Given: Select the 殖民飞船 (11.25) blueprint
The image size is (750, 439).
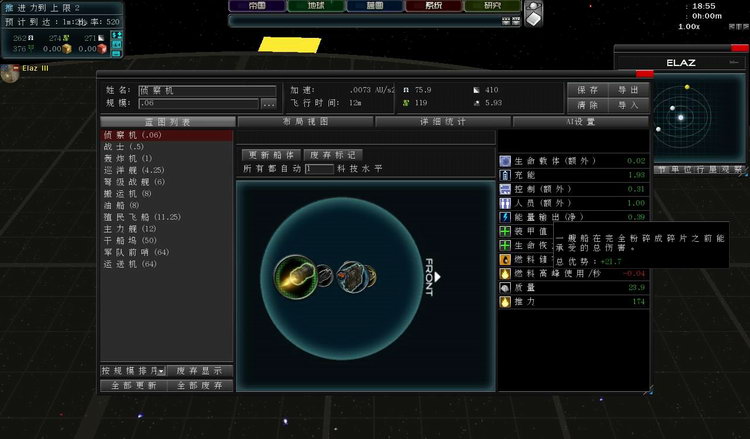Looking at the screenshot, I should tap(166, 217).
